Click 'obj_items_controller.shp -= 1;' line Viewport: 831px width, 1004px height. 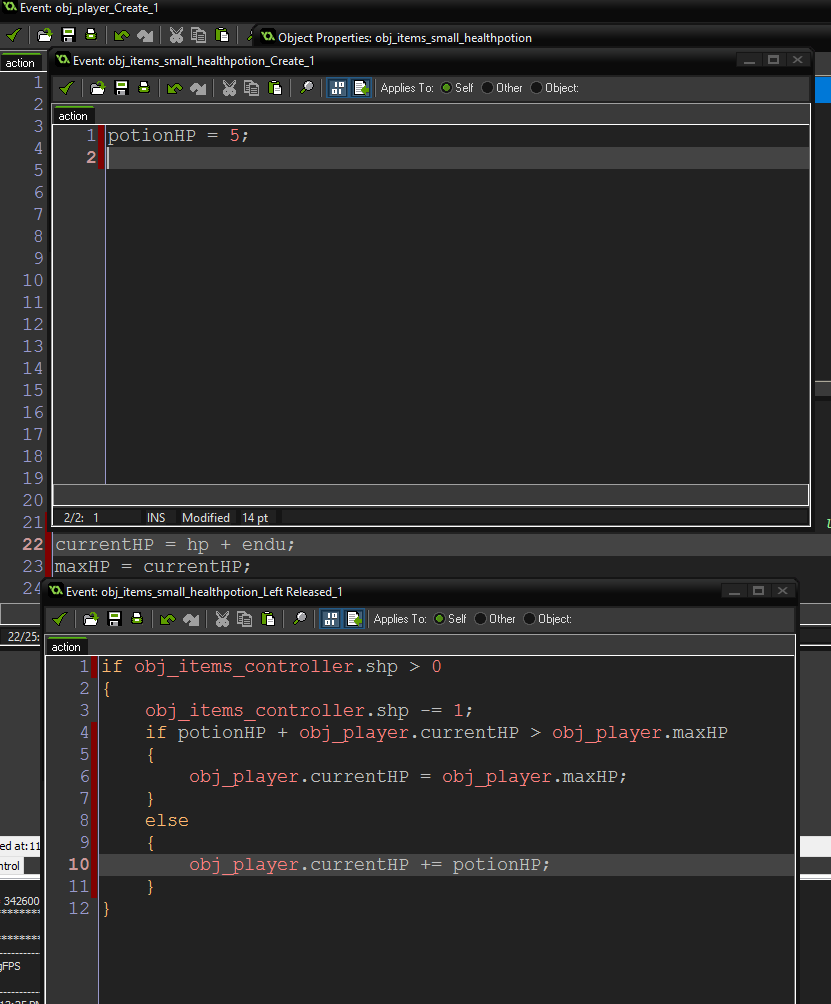(309, 711)
